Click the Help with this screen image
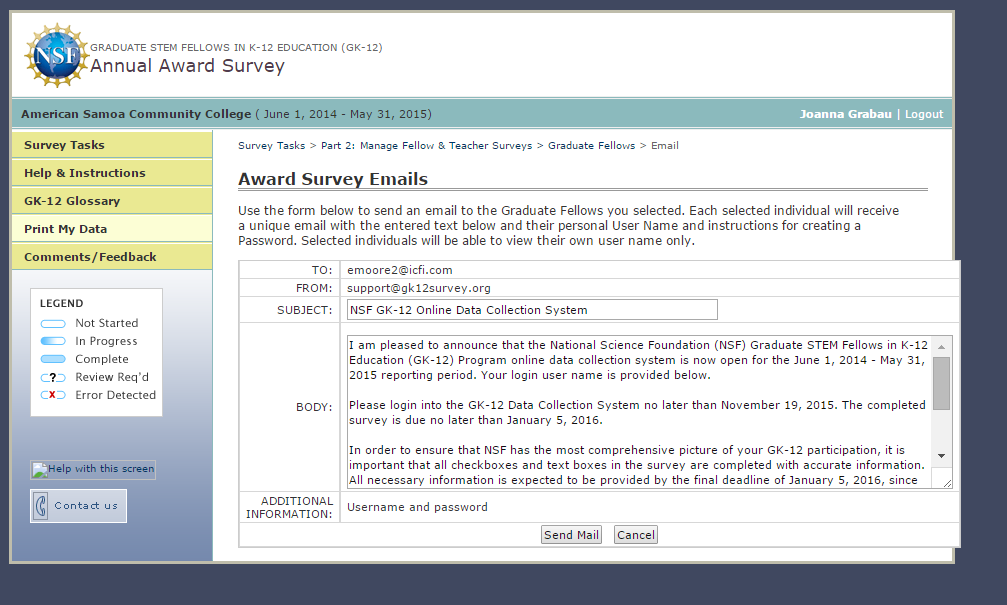 click(x=93, y=470)
